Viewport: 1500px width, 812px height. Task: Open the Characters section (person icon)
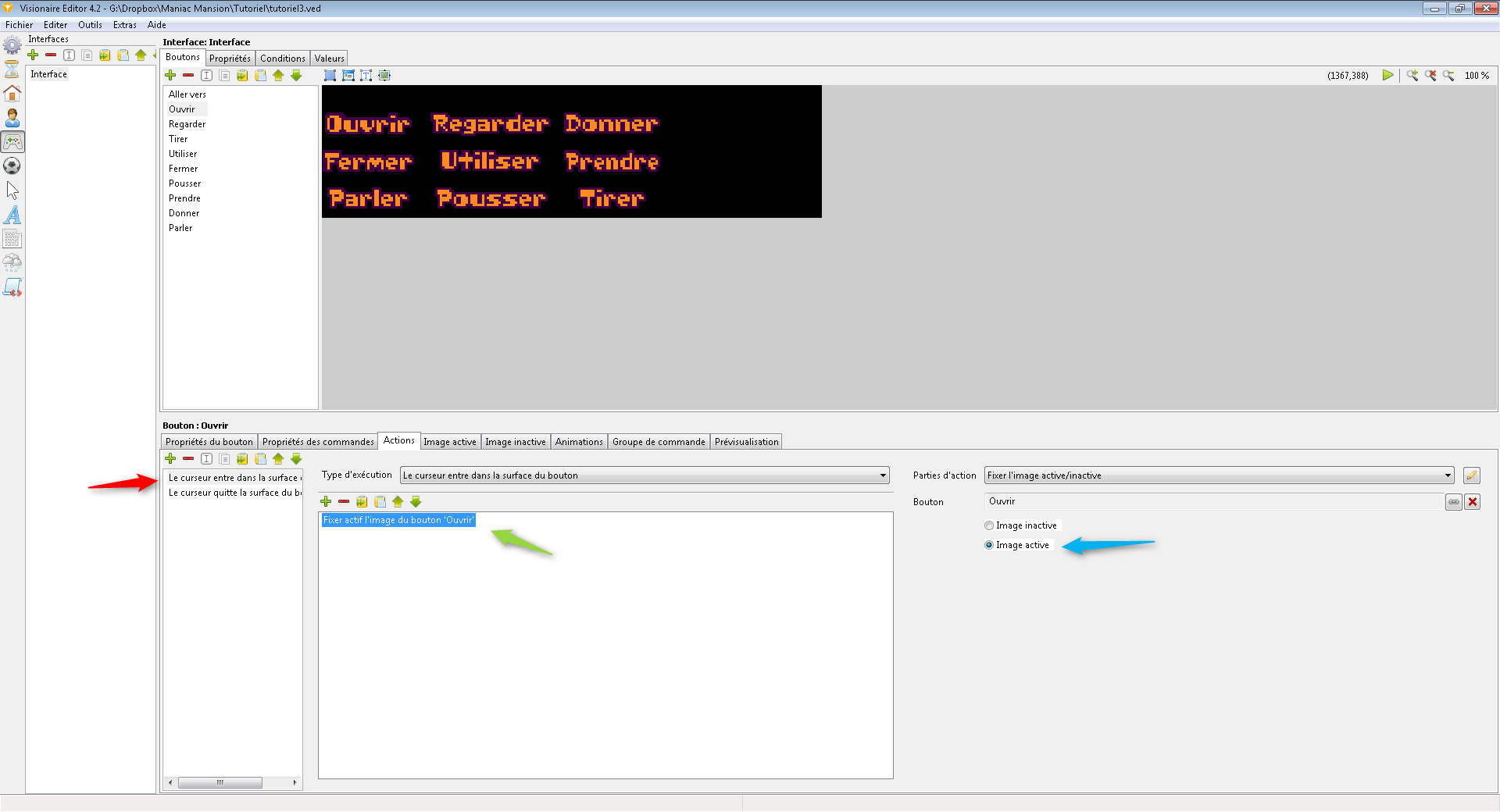(x=12, y=118)
